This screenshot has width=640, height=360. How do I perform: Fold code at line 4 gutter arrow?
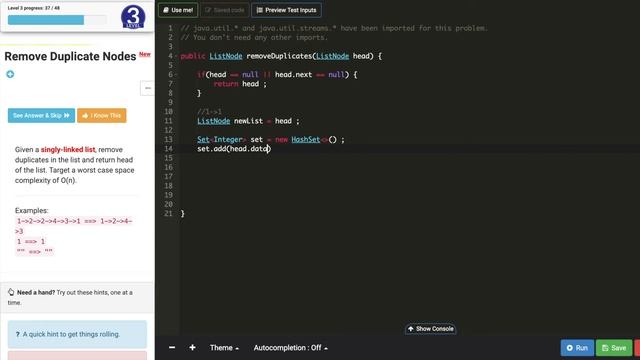tap(176, 56)
